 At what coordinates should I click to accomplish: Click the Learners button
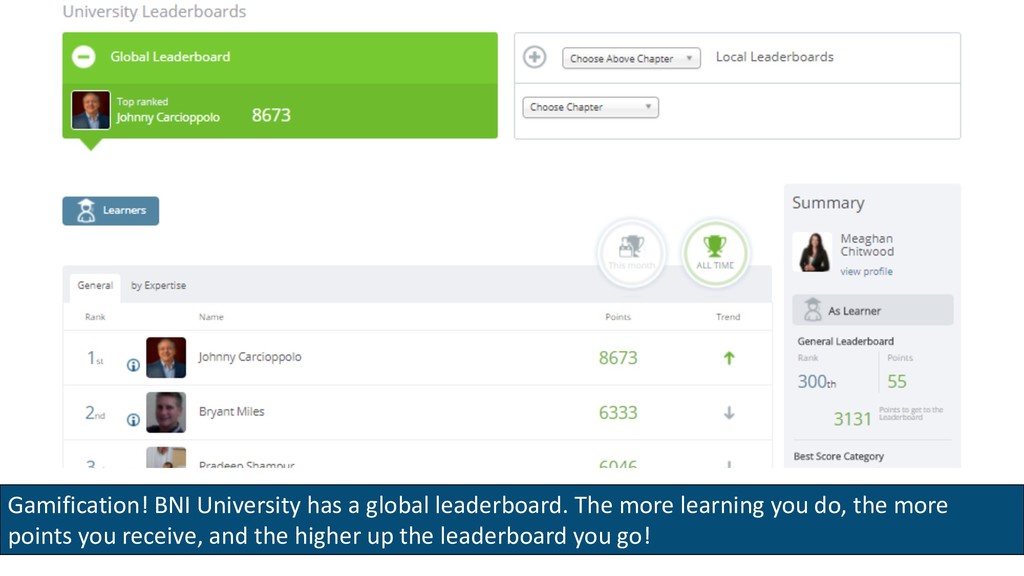(110, 211)
